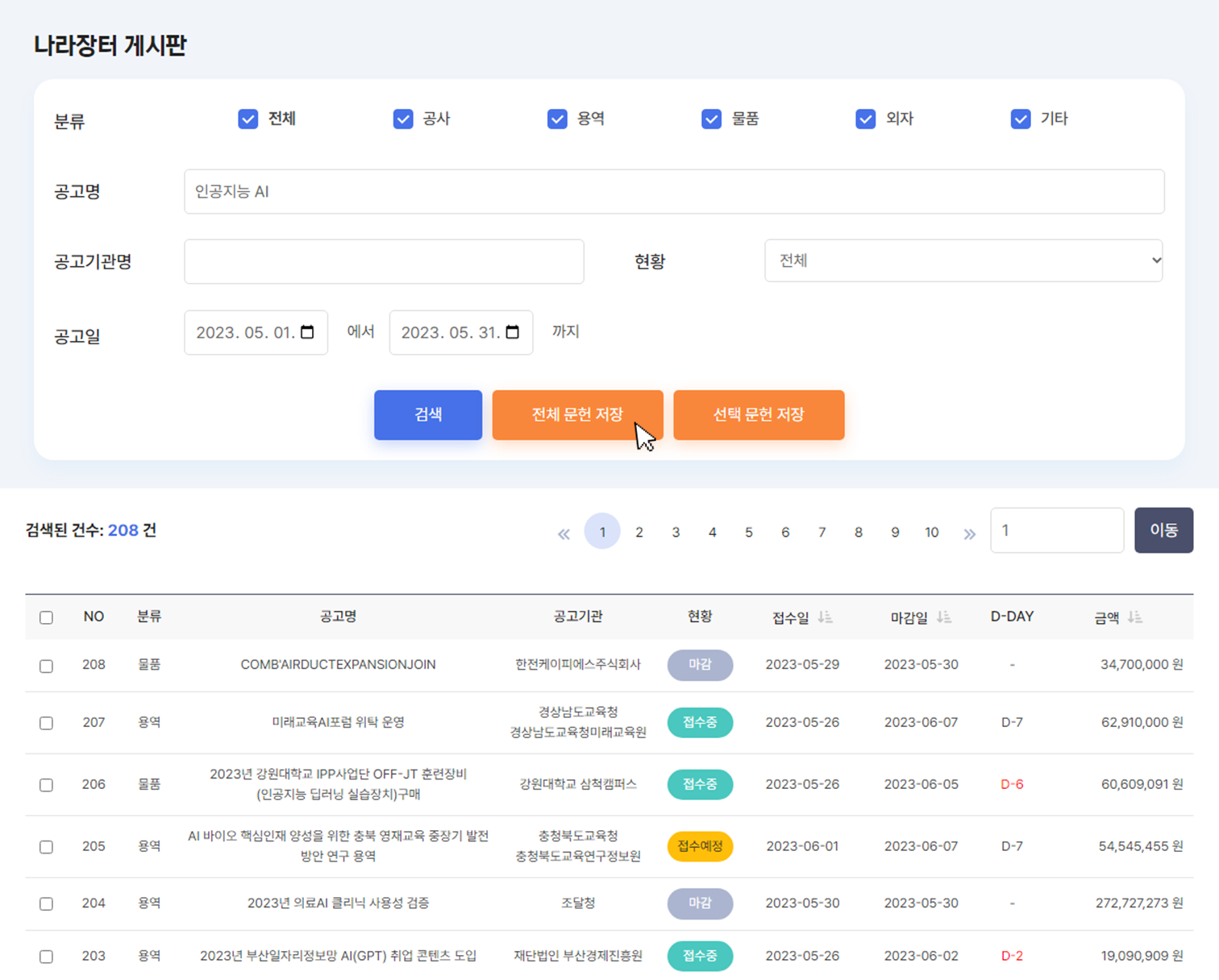Select row 207 checkbox

(47, 723)
